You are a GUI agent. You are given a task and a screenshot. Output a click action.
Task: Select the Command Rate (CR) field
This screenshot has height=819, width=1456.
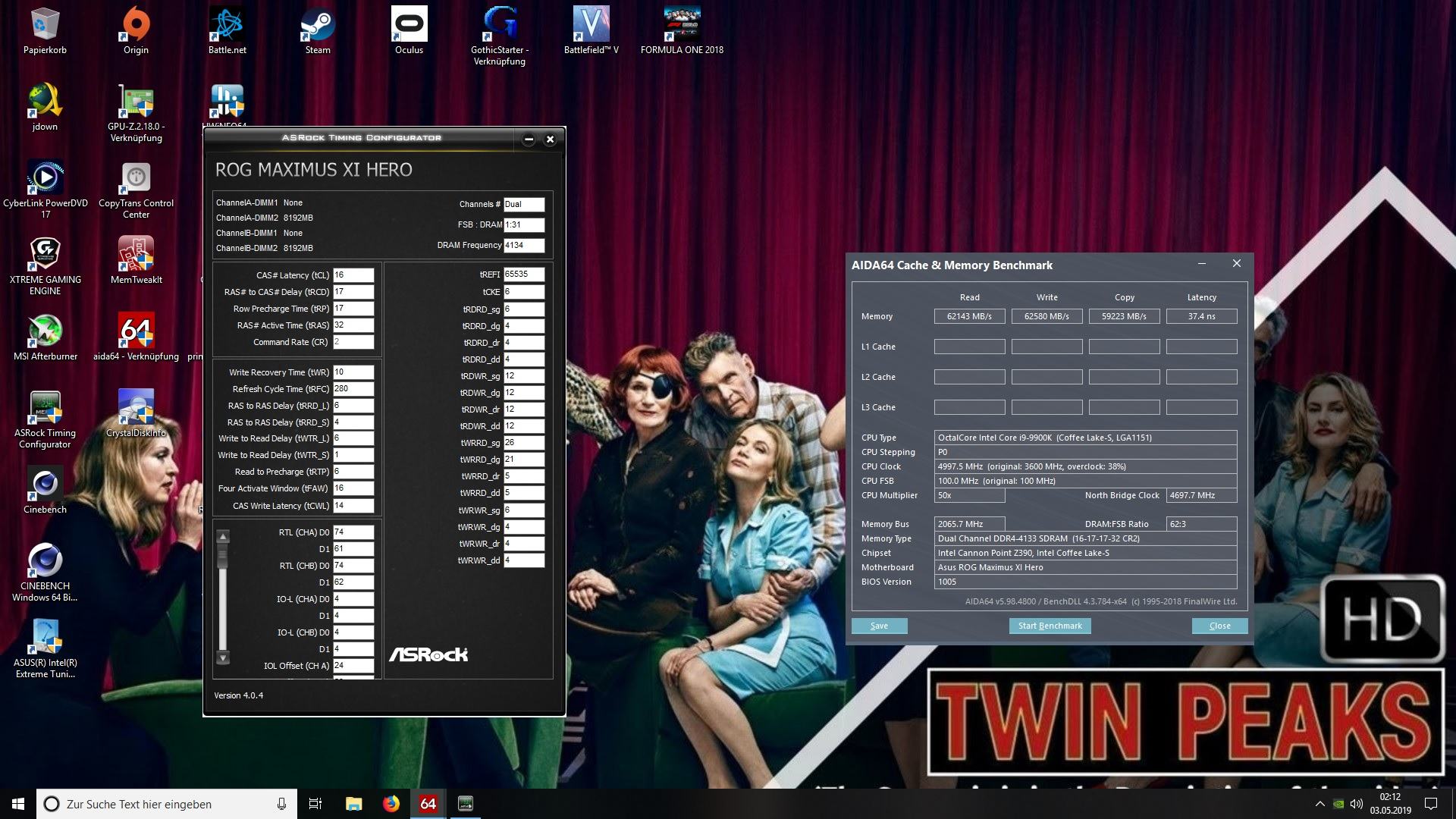pos(353,342)
